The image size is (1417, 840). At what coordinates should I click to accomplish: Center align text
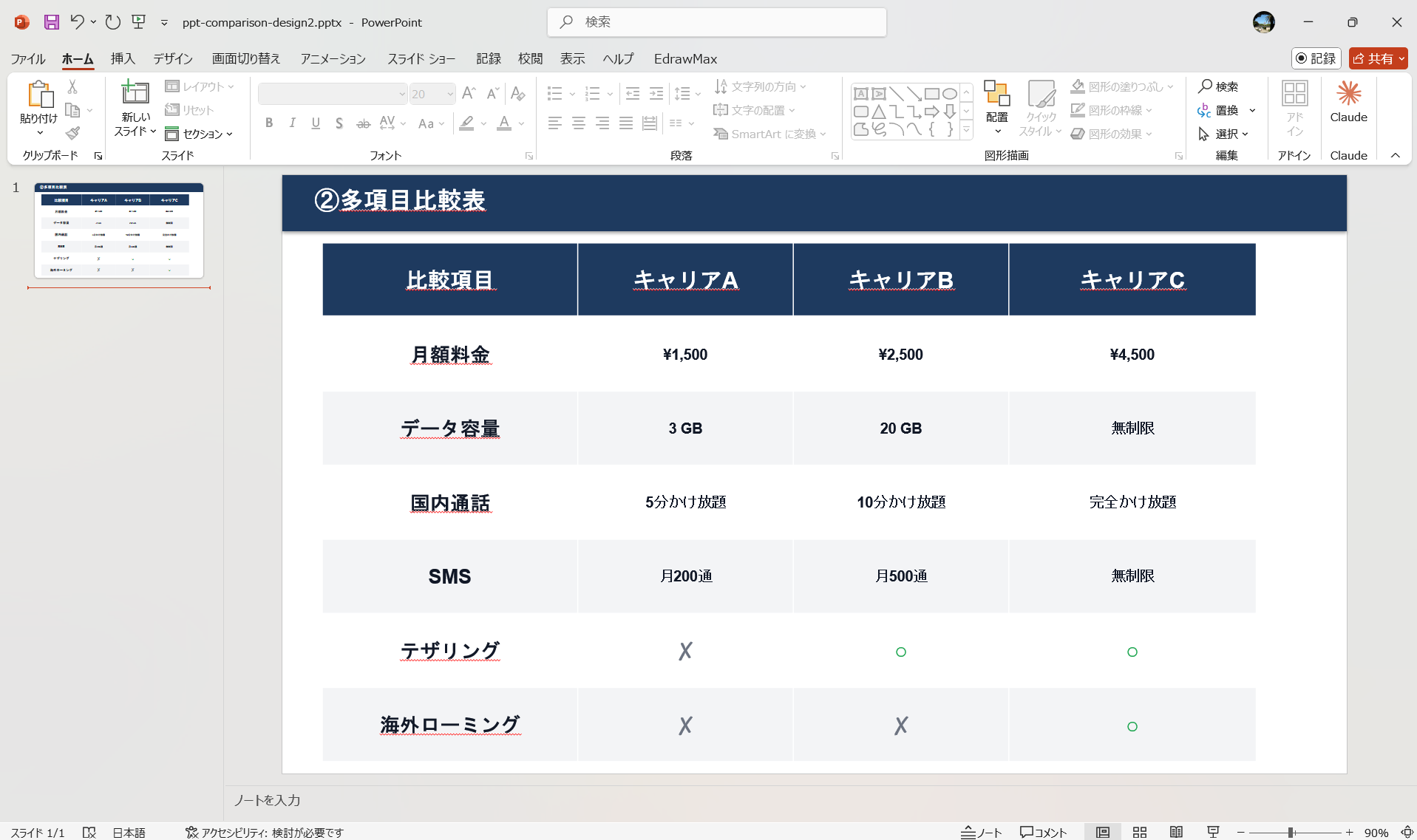[579, 123]
